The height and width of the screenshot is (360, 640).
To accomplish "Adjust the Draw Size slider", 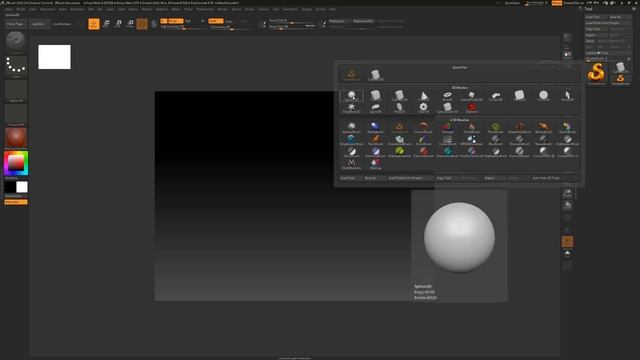I will click(292, 27).
